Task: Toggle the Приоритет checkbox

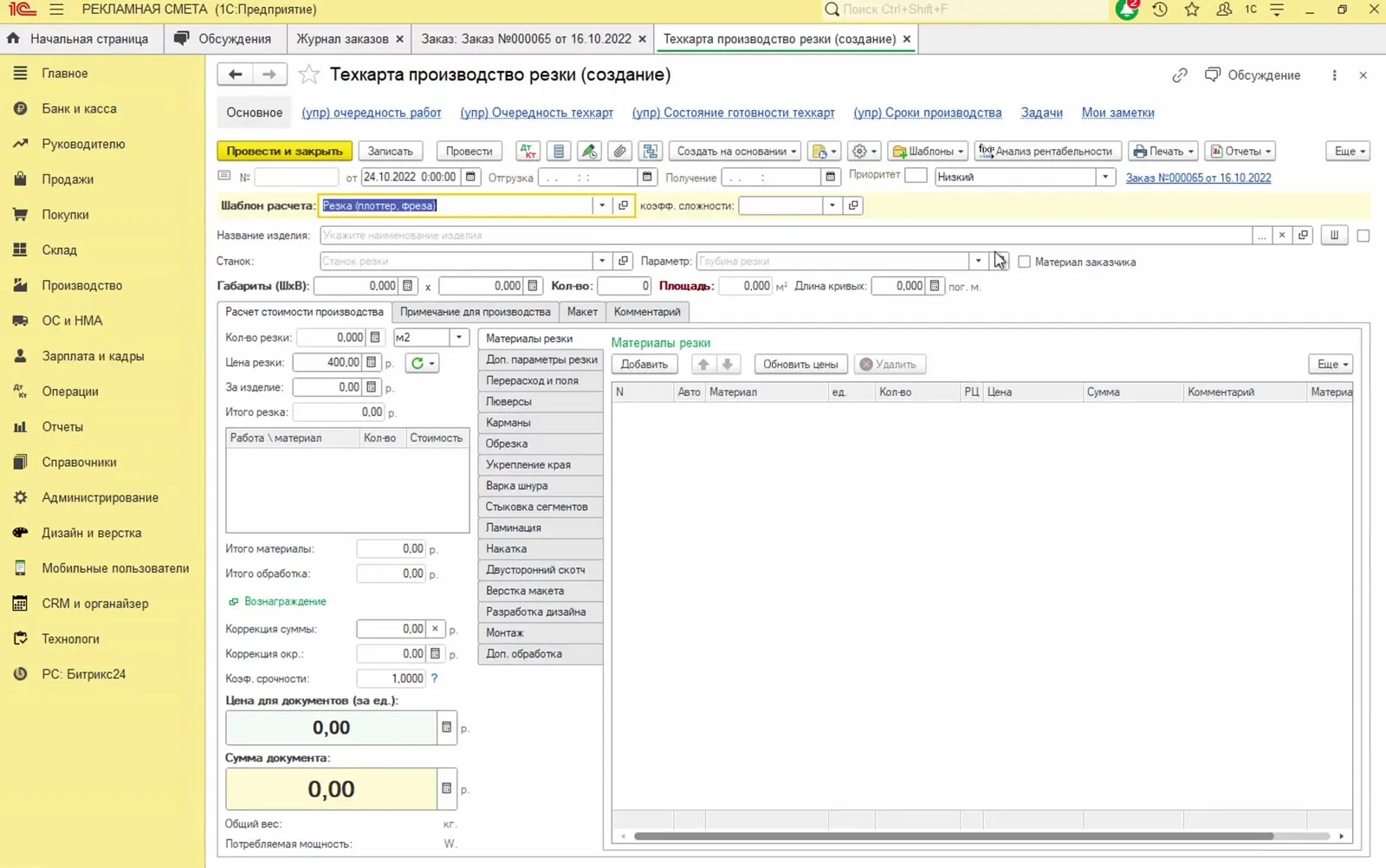Action: coord(916,176)
